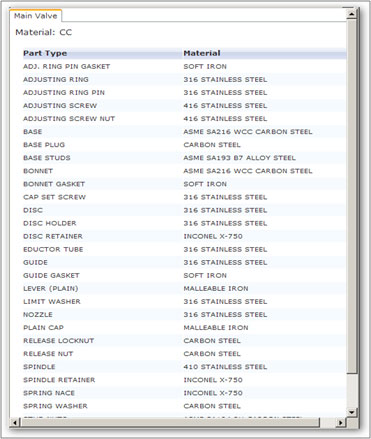This screenshot has width=371, height=439.
Task: Click the horizontal scrollbar thumb
Action: coord(170,423)
